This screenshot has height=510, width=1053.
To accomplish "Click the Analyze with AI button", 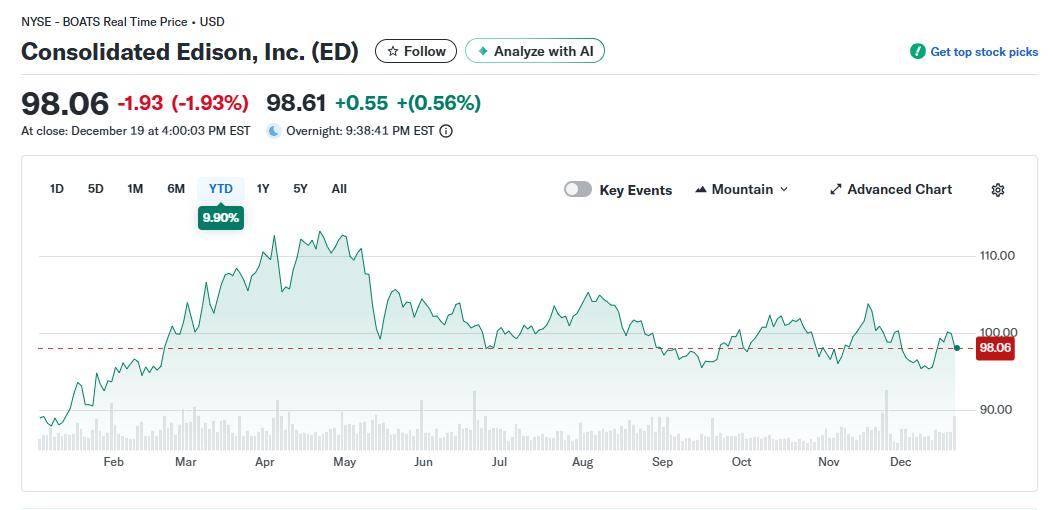I will pyautogui.click(x=535, y=51).
